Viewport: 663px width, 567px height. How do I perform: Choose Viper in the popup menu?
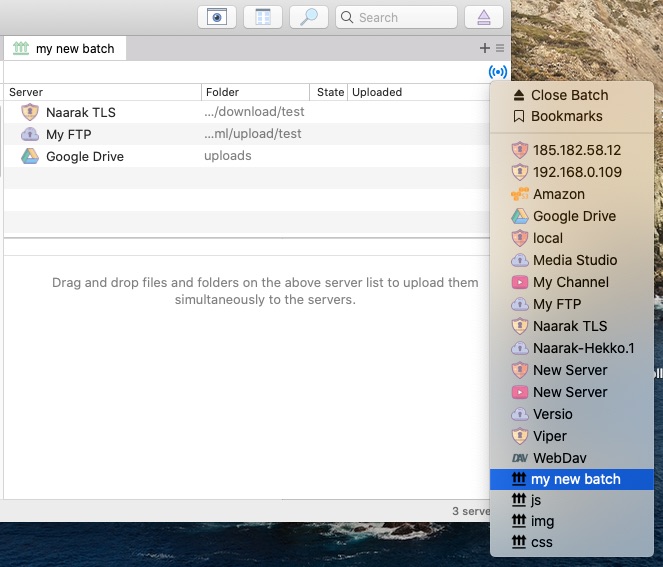572,436
